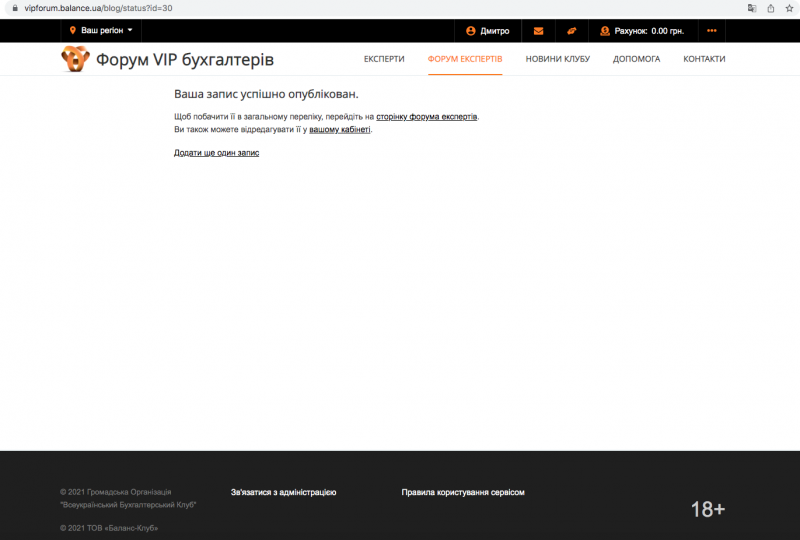The height and width of the screenshot is (540, 800).
Task: Select the ФОРУМ ЕКСПЕРТІВ tab
Action: (x=465, y=59)
